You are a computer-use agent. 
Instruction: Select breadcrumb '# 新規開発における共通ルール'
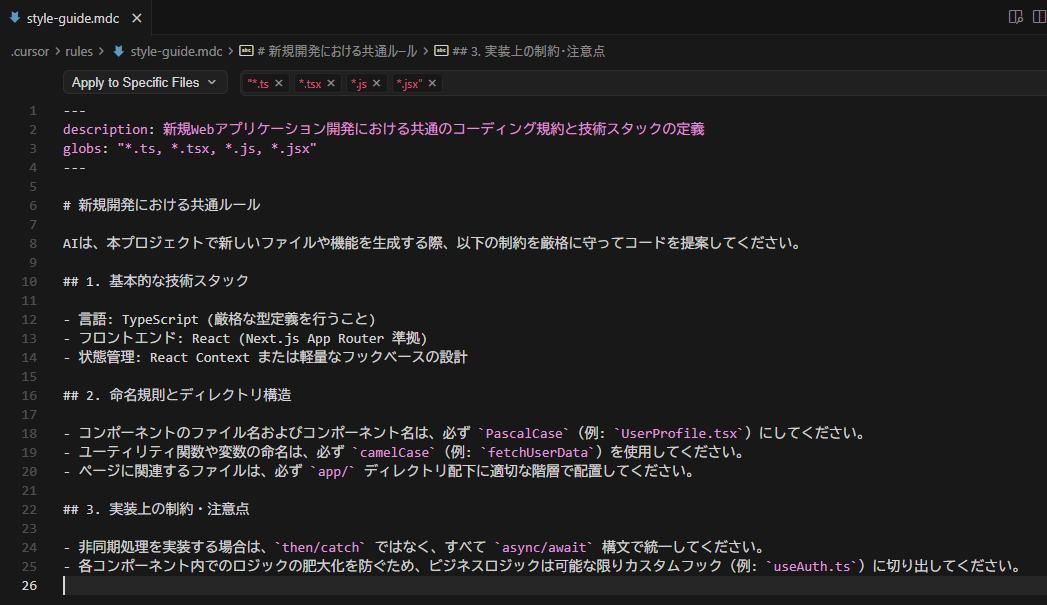(337, 51)
